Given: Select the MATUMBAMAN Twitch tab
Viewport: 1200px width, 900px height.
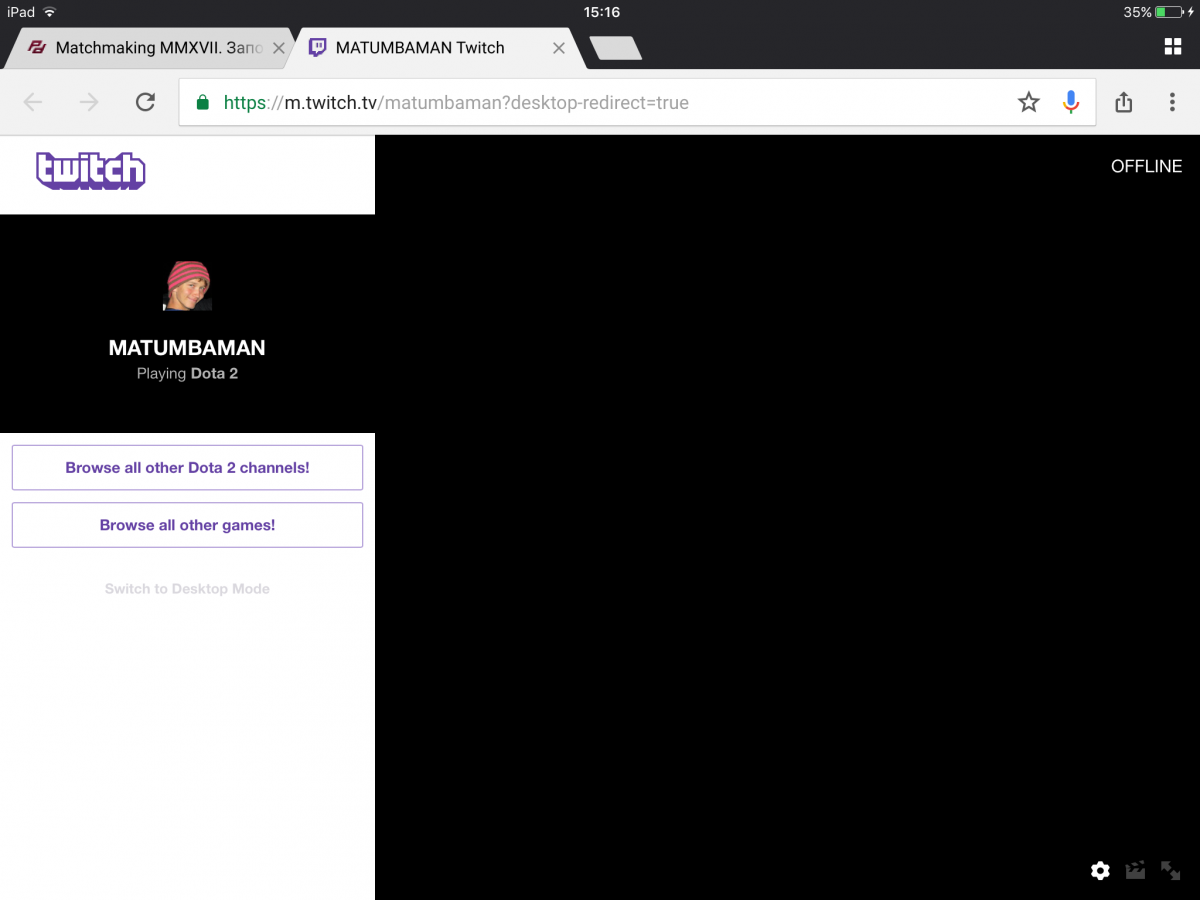Looking at the screenshot, I should pos(420,48).
